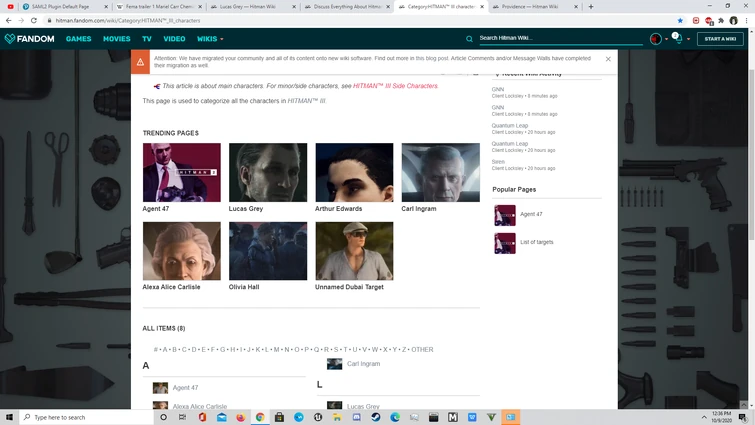This screenshot has width=755, height=425.
Task: Click the START A WIKI button
Action: tap(720, 39)
